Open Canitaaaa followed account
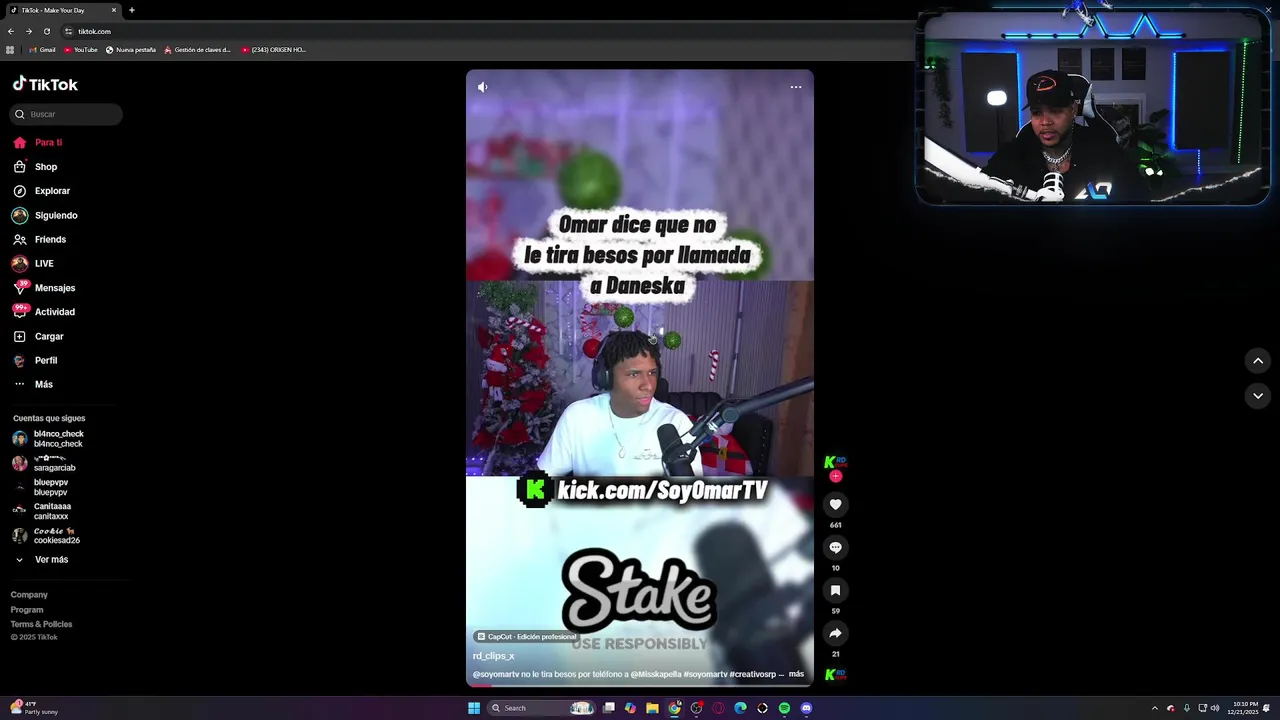Screen dimensions: 1280x720 click(42, 512)
